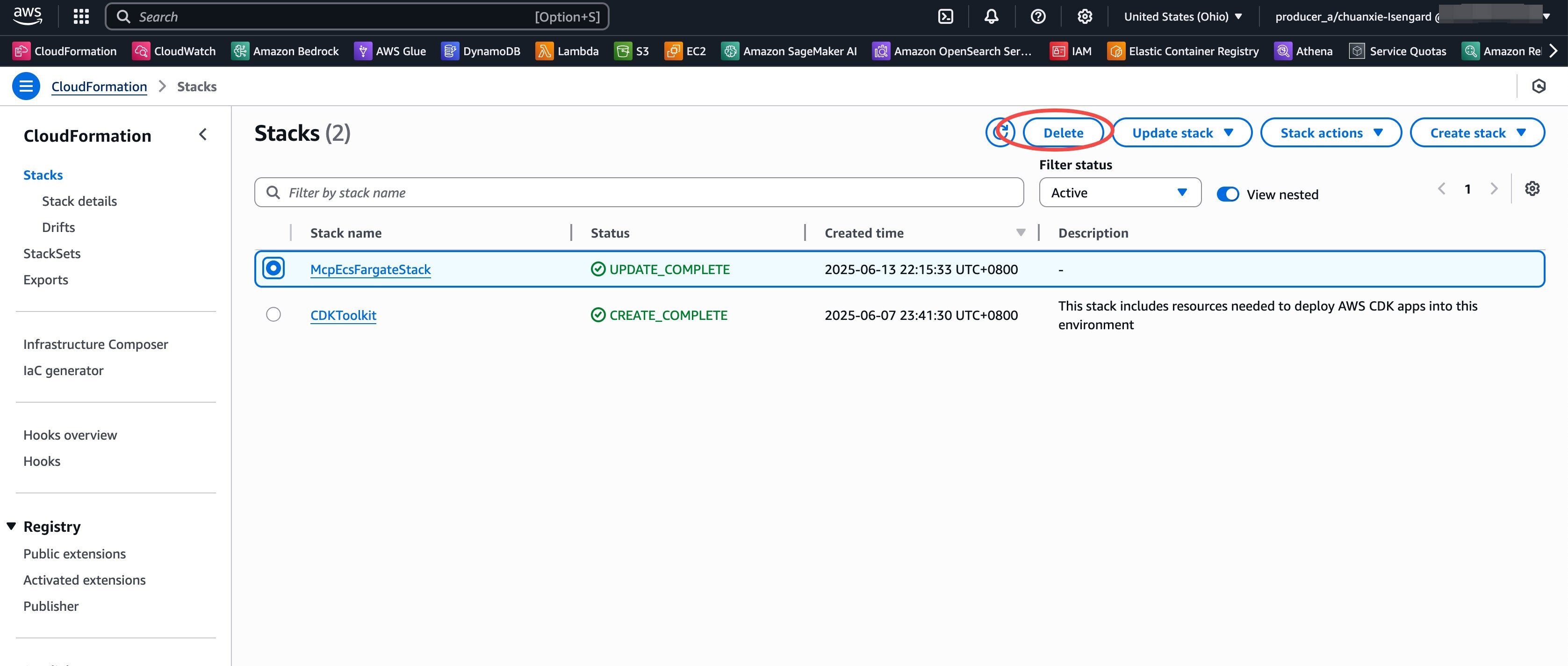
Task: Open Amazon OpenSearch Service shortcut
Action: point(952,51)
